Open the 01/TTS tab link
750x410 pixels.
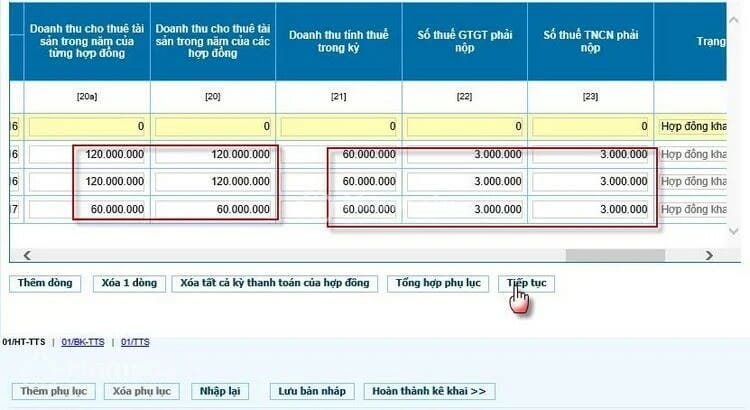click(x=135, y=342)
